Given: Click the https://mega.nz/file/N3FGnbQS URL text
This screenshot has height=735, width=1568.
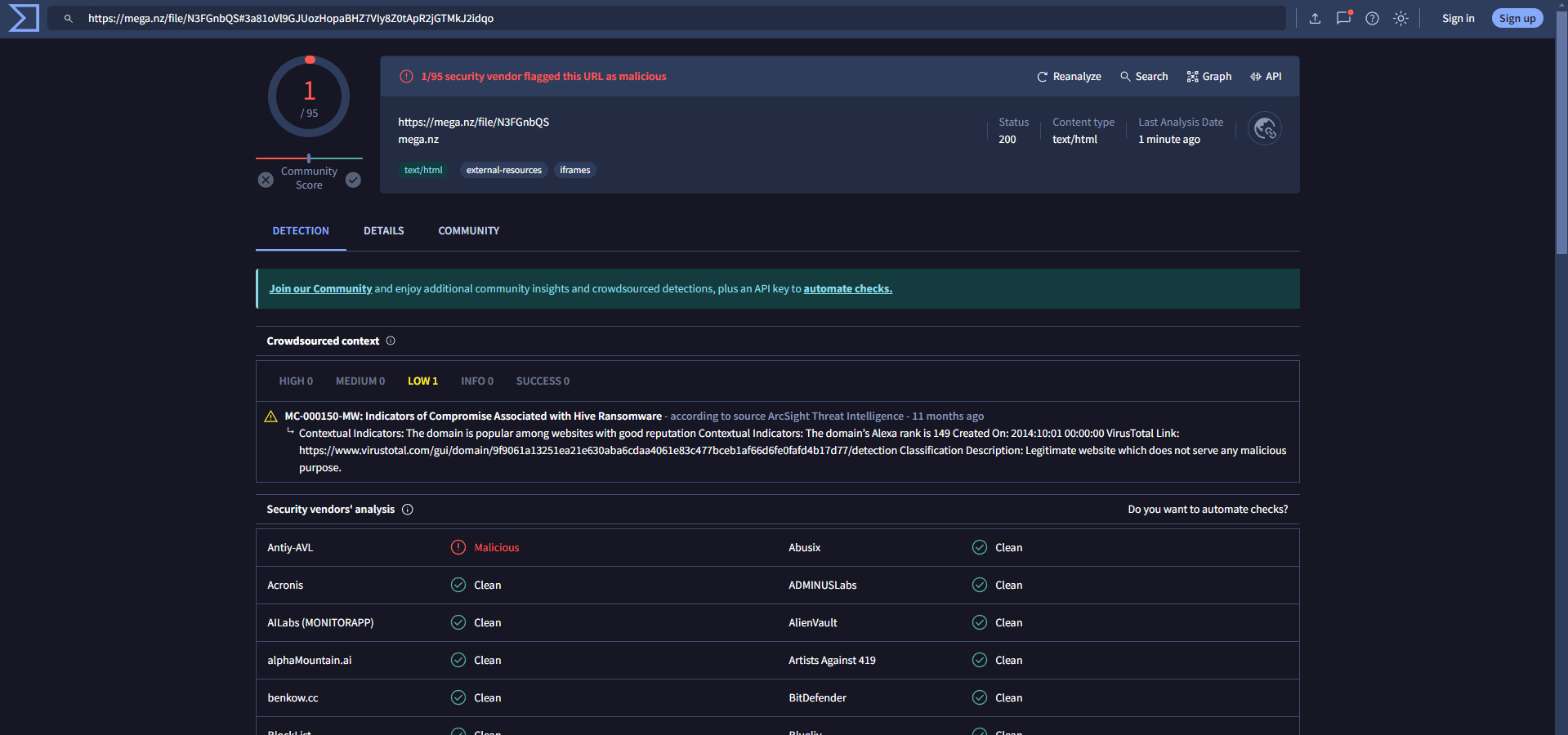Looking at the screenshot, I should 473,122.
